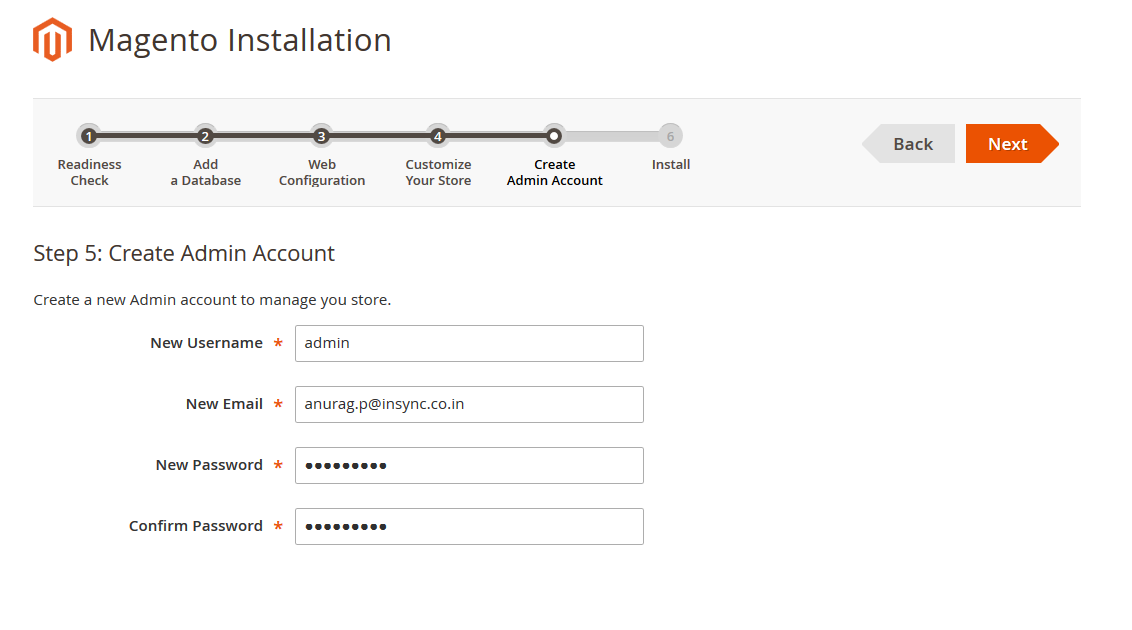The height and width of the screenshot is (630, 1132).
Task: Click the Confirm Password label
Action: pyautogui.click(x=196, y=526)
